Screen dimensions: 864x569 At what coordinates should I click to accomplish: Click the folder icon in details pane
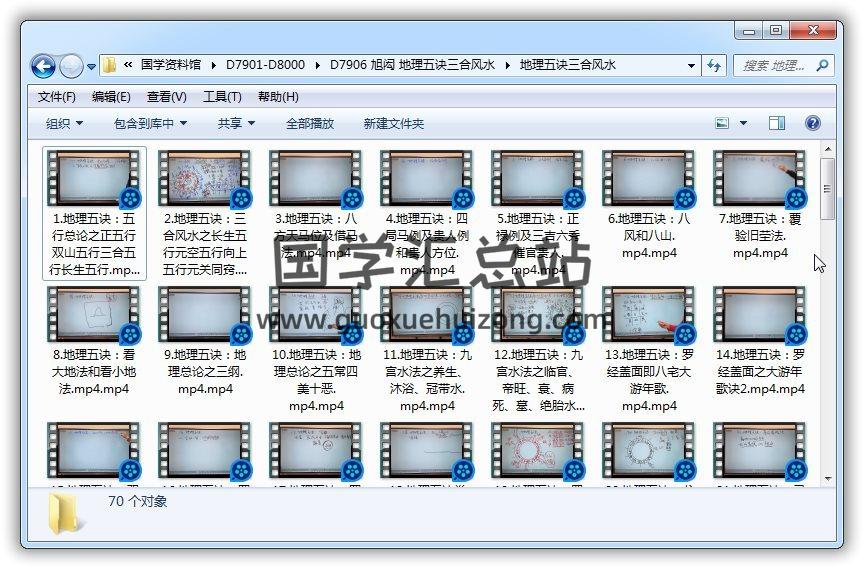tap(64, 513)
